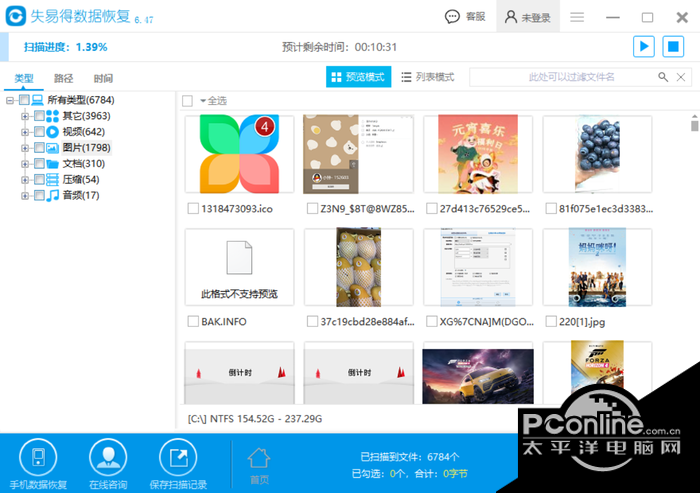Open the 元宵喜乐 poster thumbnail
The width and height of the screenshot is (700, 493).
coord(478,154)
